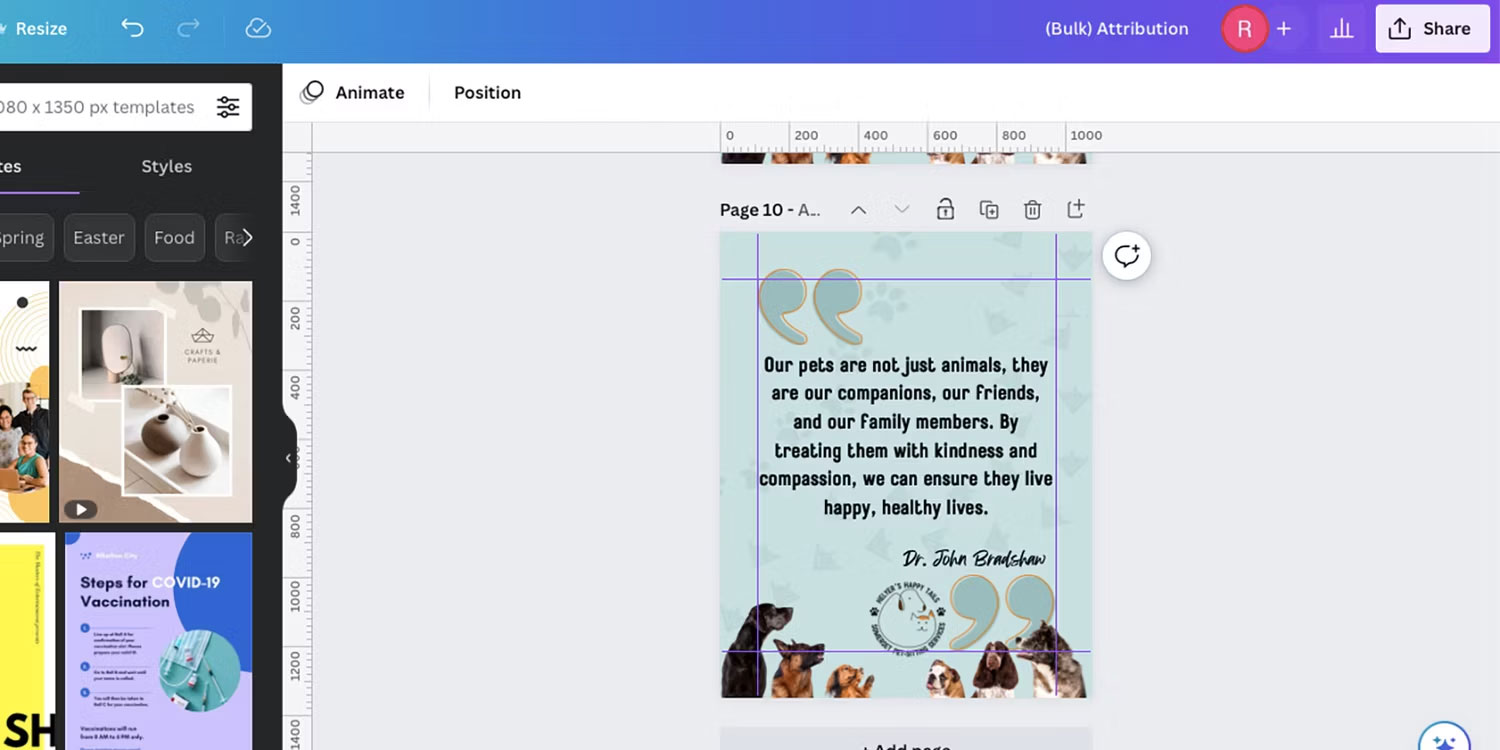Image resolution: width=1500 pixels, height=750 pixels.
Task: Move Page 10 up with the chevron
Action: [858, 209]
